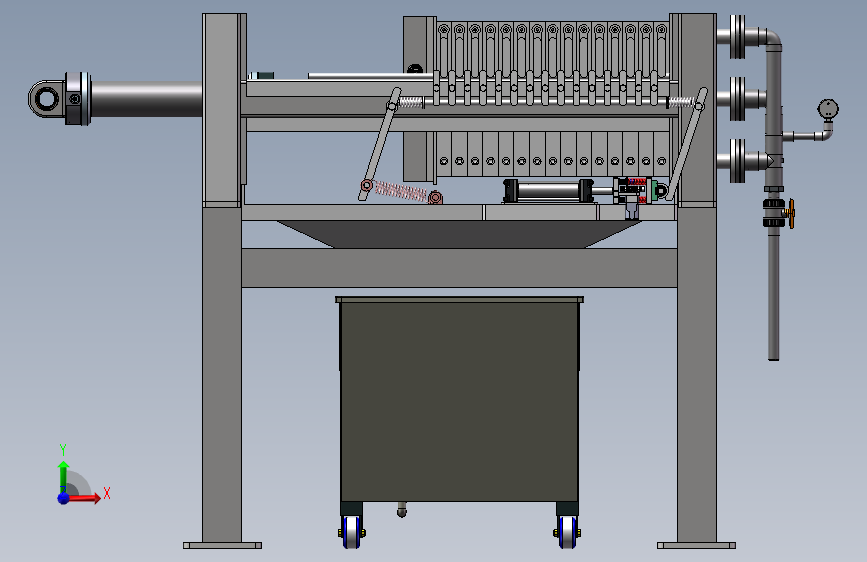This screenshot has height=562, width=867.
Task: Click the small coil spring at the right rail end
Action: (681, 102)
